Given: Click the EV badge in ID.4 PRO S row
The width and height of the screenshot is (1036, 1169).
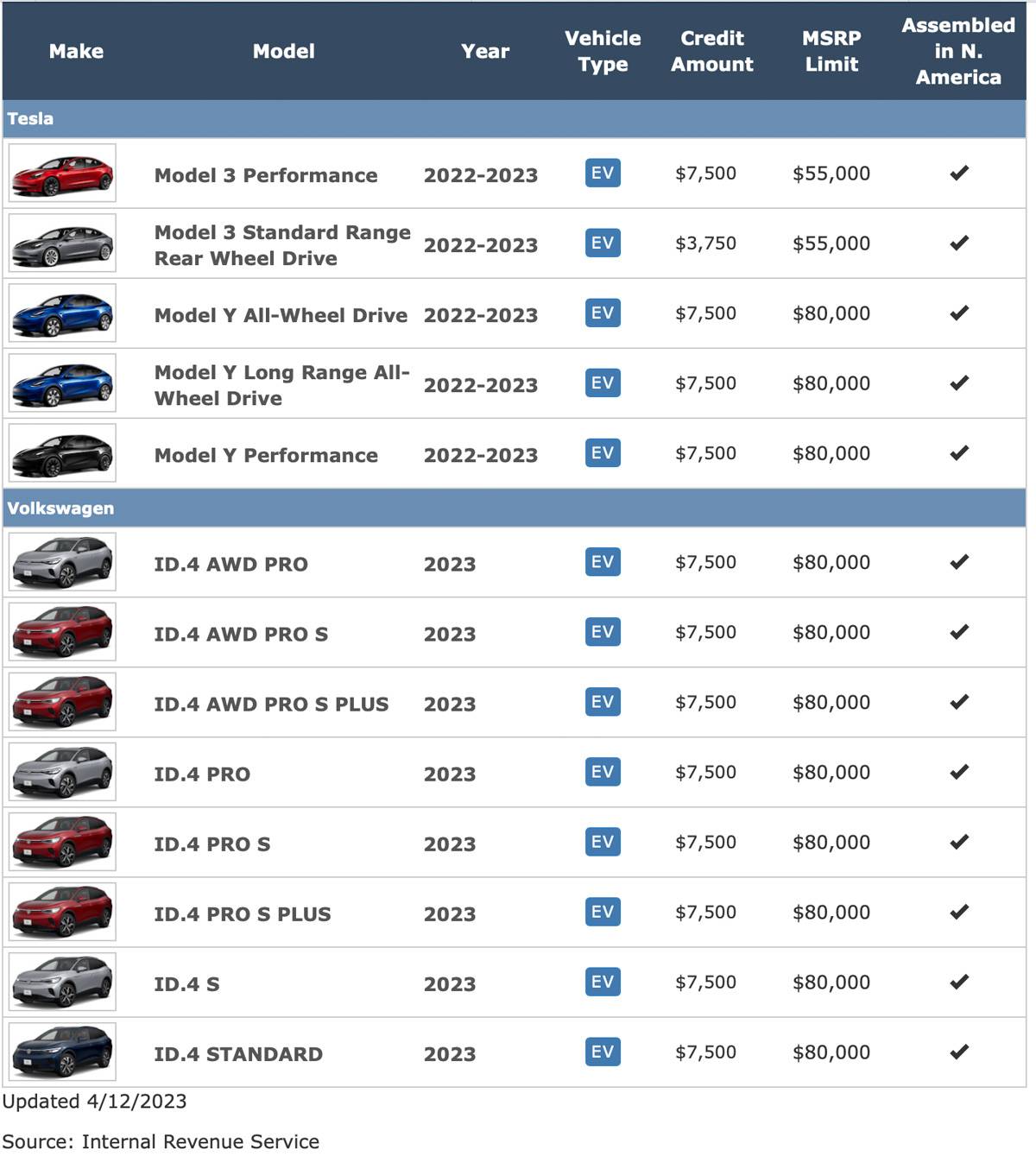Looking at the screenshot, I should [603, 841].
